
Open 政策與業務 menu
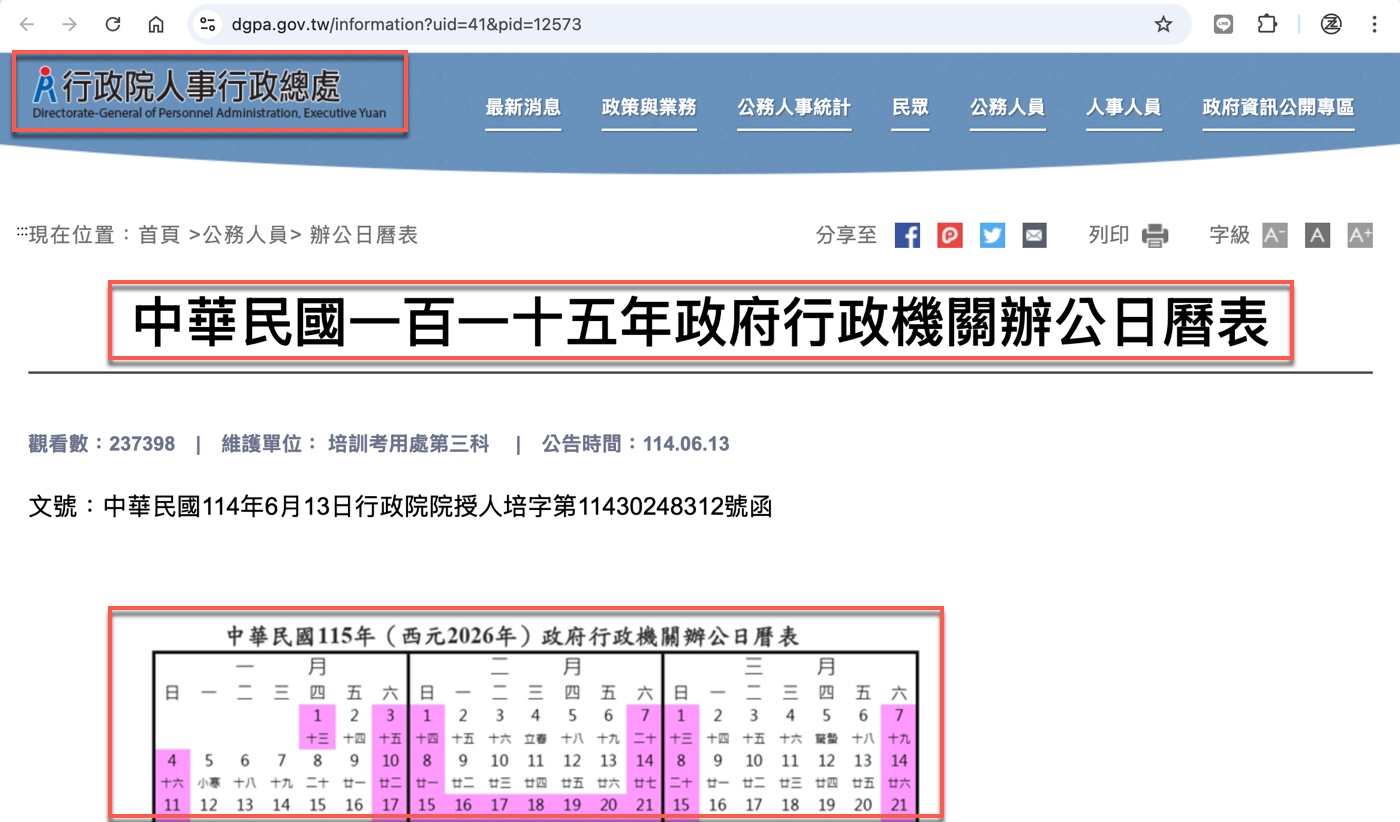(649, 108)
